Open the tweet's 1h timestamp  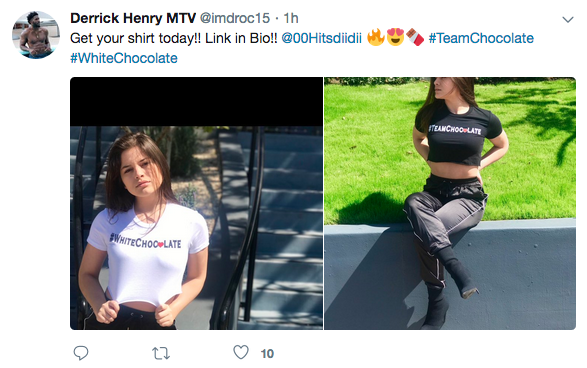point(291,18)
